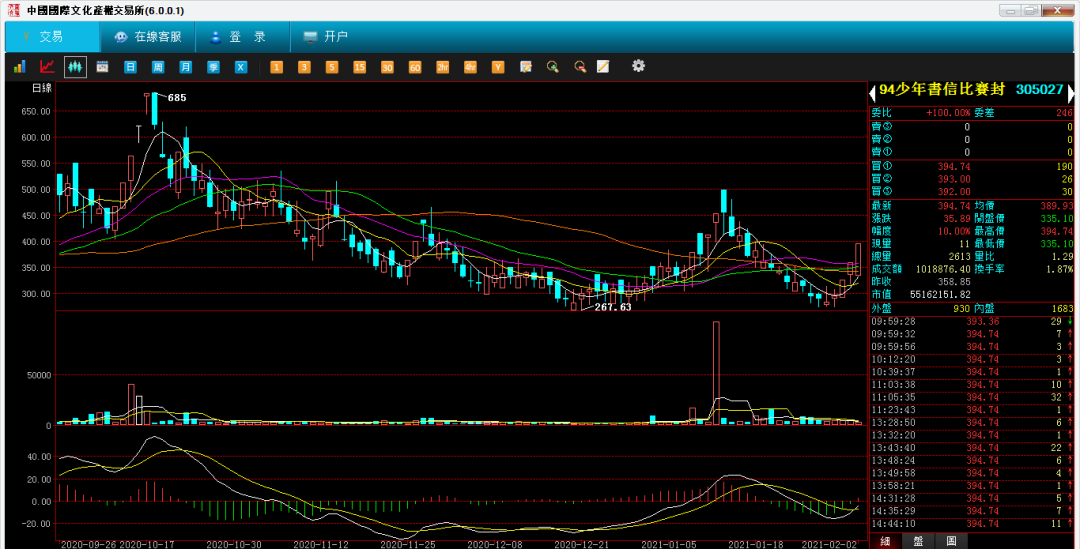1080x549 pixels.
Task: Click the 14:44:10 trade record row
Action: click(x=972, y=524)
